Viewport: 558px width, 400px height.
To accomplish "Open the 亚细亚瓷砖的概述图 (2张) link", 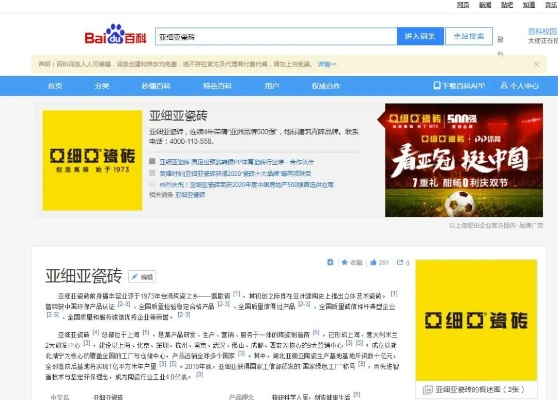I will (x=480, y=390).
